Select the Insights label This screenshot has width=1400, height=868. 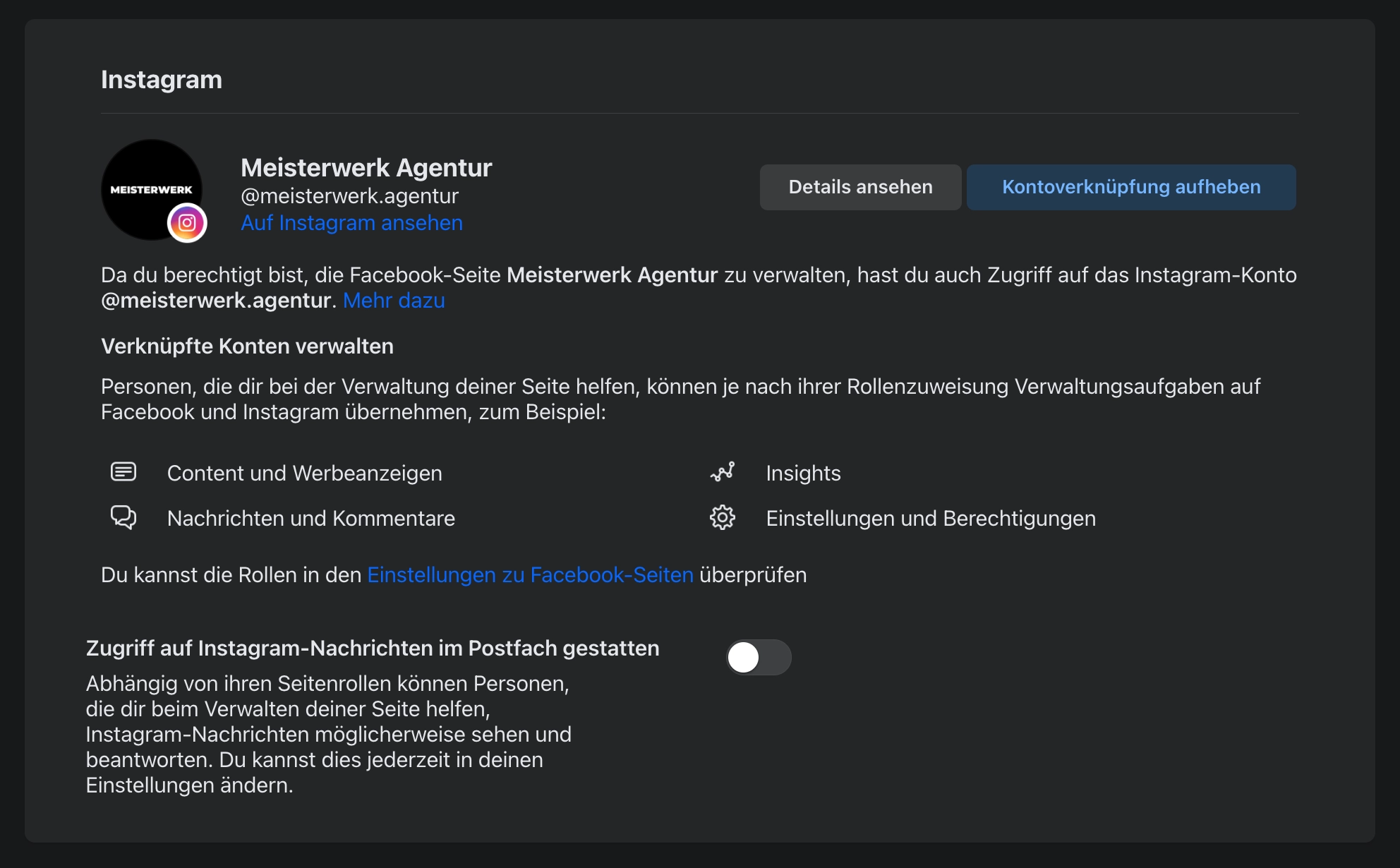click(803, 474)
